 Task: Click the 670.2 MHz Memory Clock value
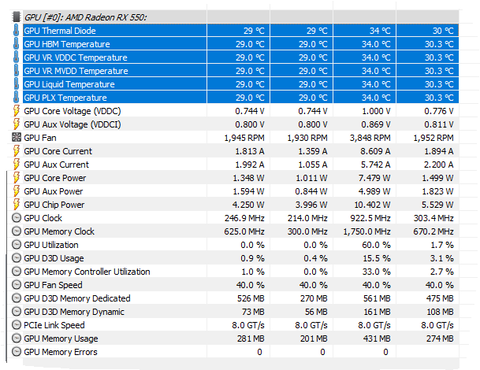click(433, 231)
